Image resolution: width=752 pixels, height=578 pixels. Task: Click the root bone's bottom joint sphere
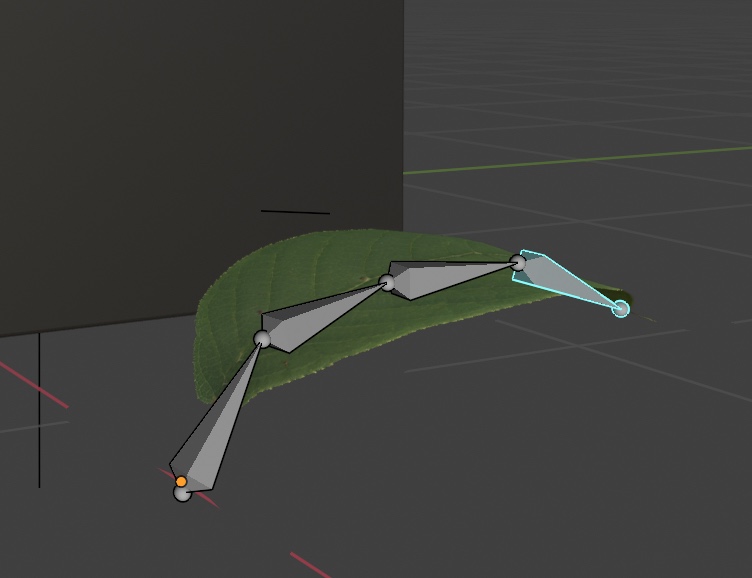[x=181, y=493]
